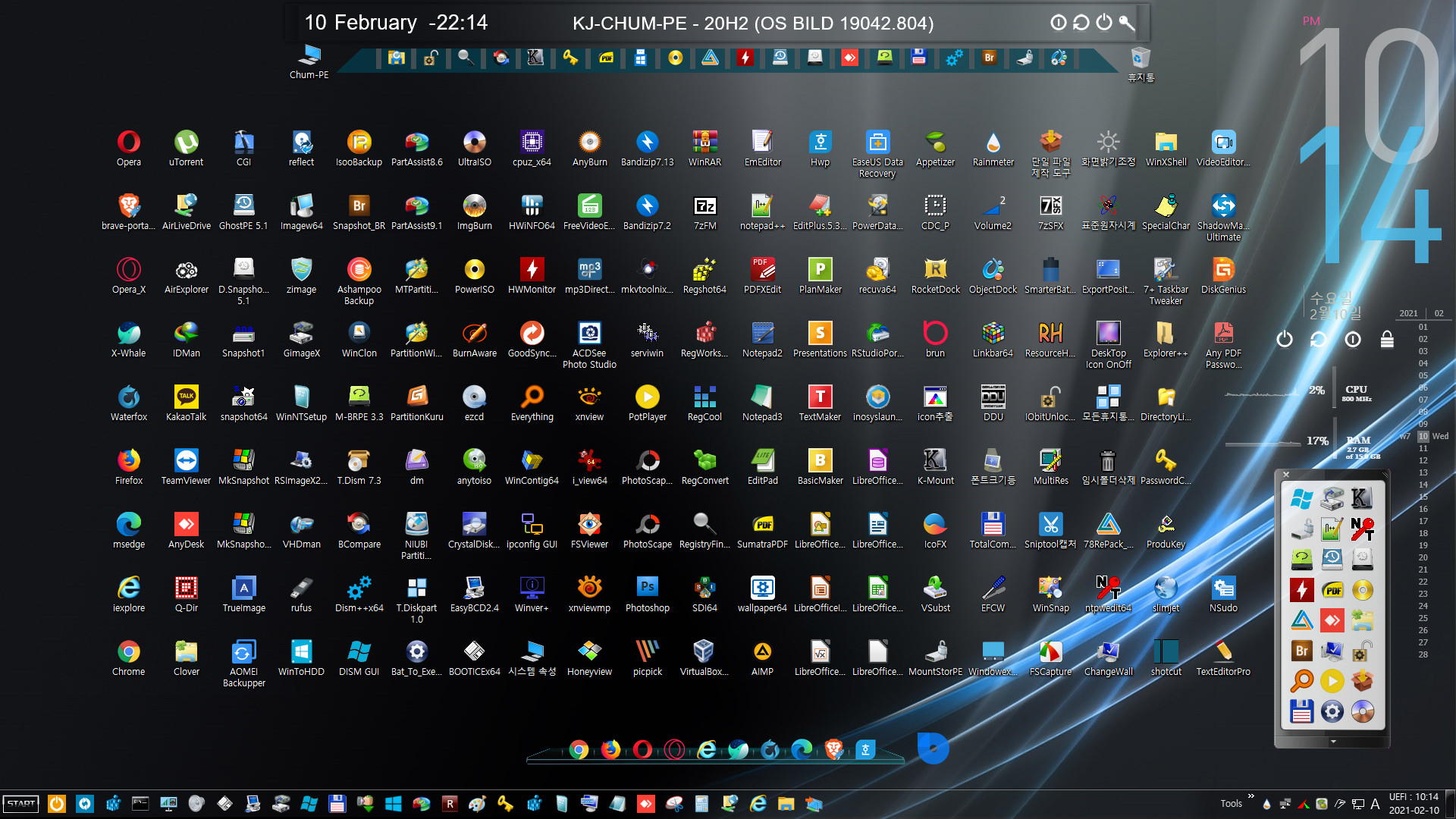Click the magnifier icon in top launcher bar
1456x819 pixels.
tap(466, 58)
